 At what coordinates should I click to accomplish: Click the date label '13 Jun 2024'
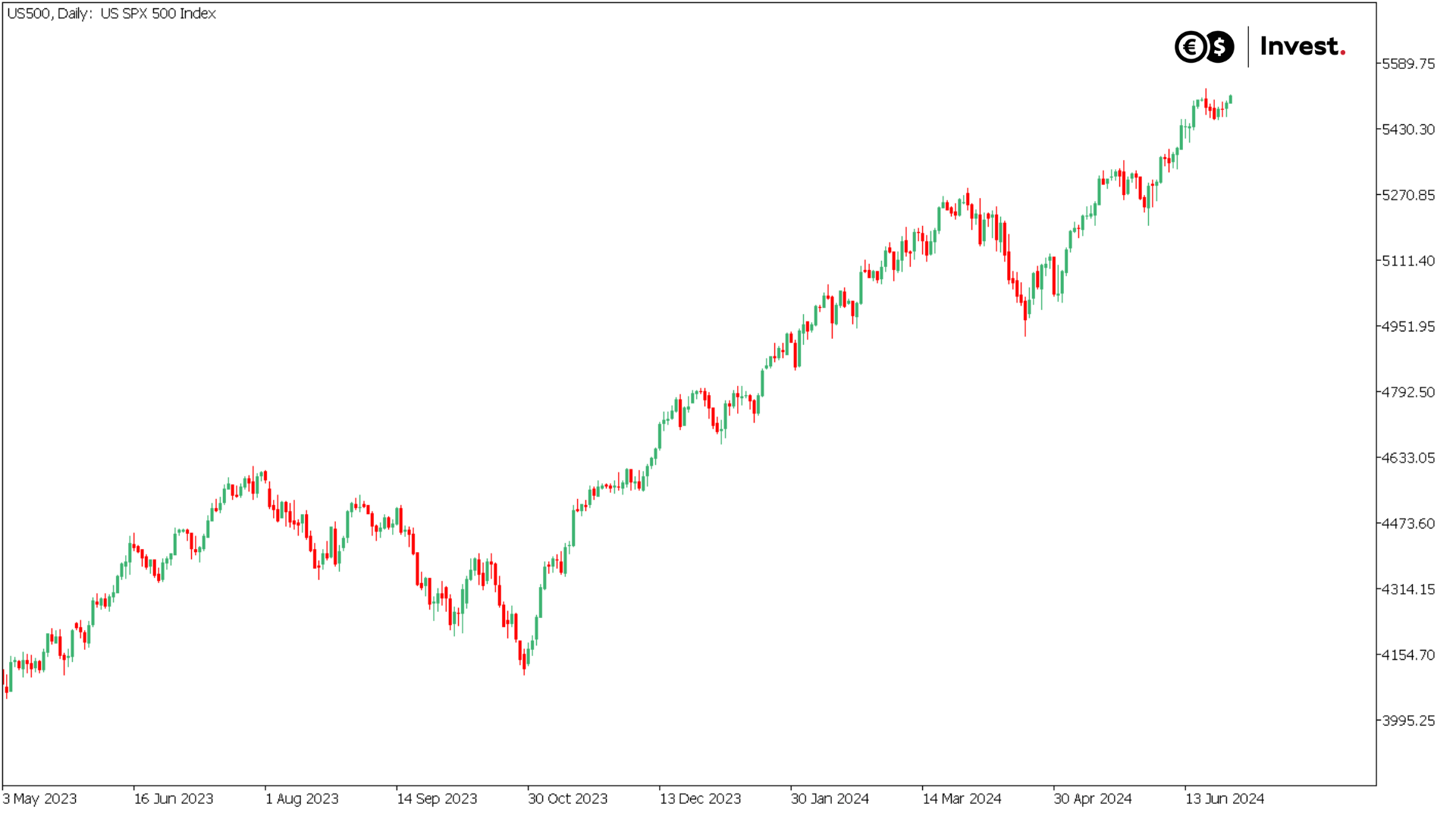coord(1225,799)
